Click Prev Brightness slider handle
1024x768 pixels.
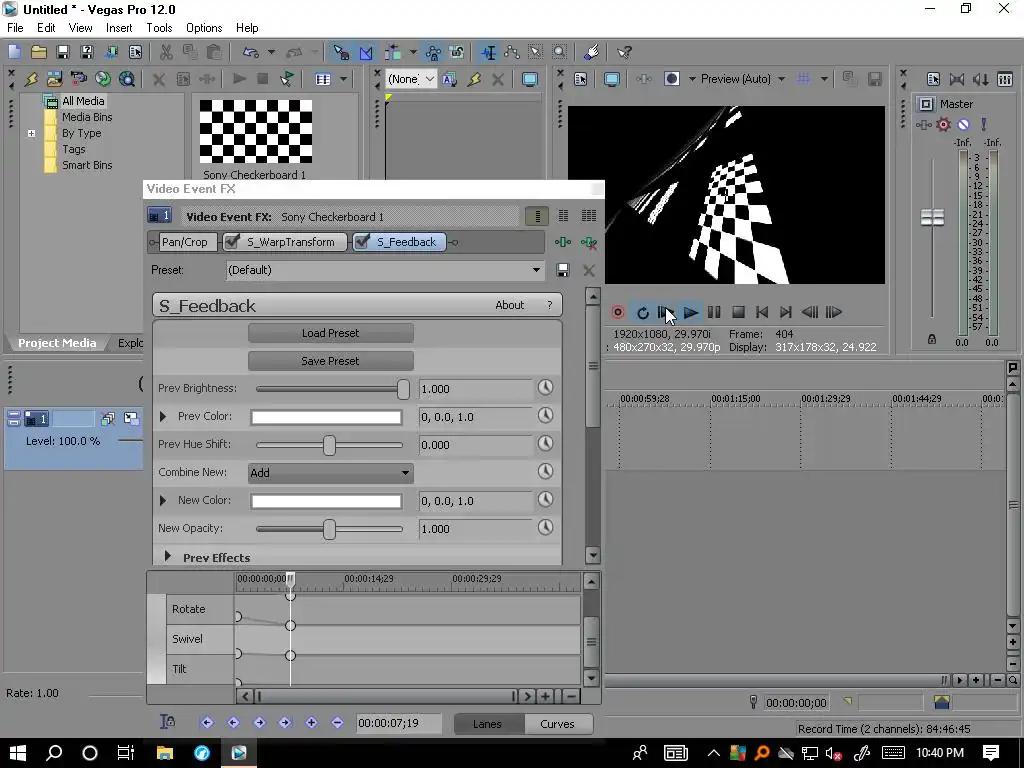click(403, 389)
